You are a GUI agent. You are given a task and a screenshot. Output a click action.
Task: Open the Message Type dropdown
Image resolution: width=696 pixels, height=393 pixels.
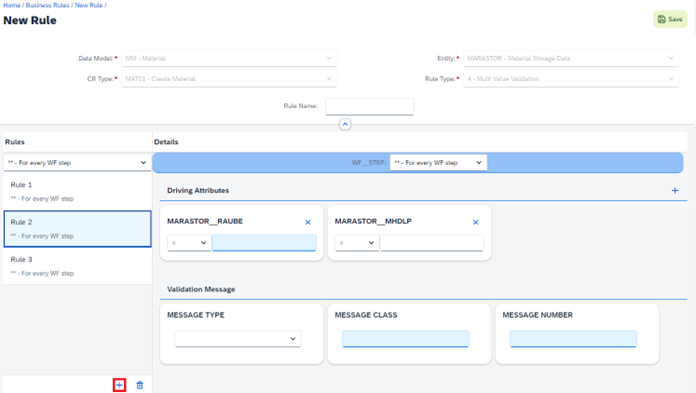tap(238, 339)
